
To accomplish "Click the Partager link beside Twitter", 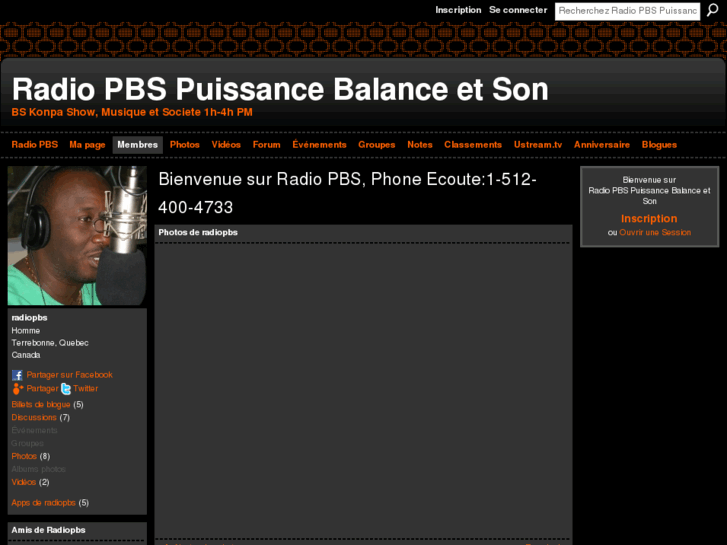I will (42, 389).
